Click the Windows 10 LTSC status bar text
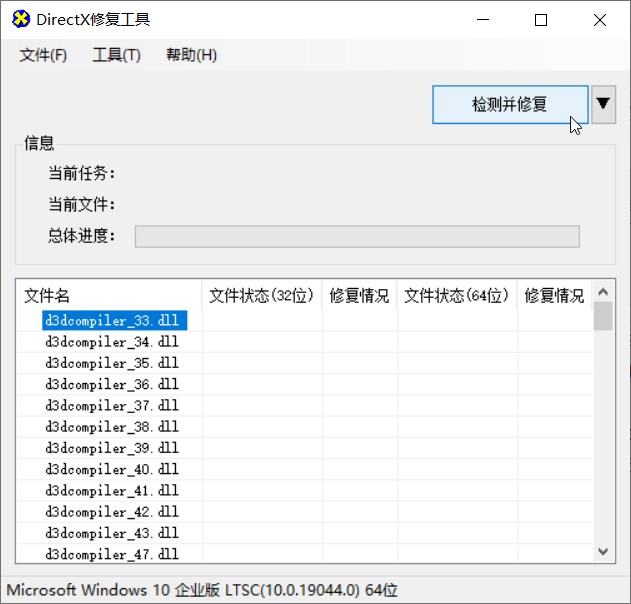The width and height of the screenshot is (631, 604). (202, 590)
